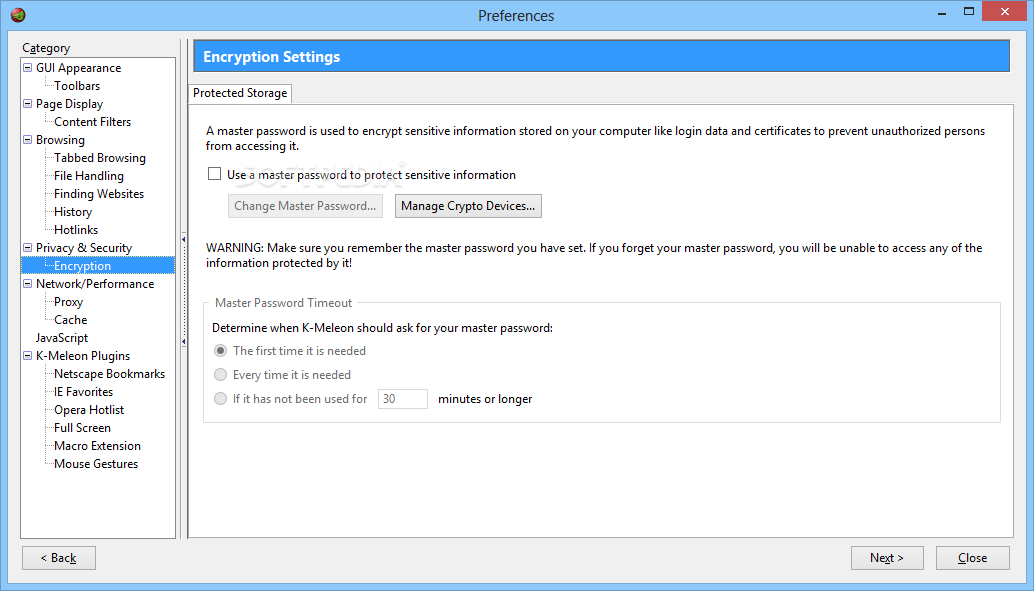Click the K-Meleon app icon in title bar
Screen dimensions: 1034x591
tap(18, 15)
